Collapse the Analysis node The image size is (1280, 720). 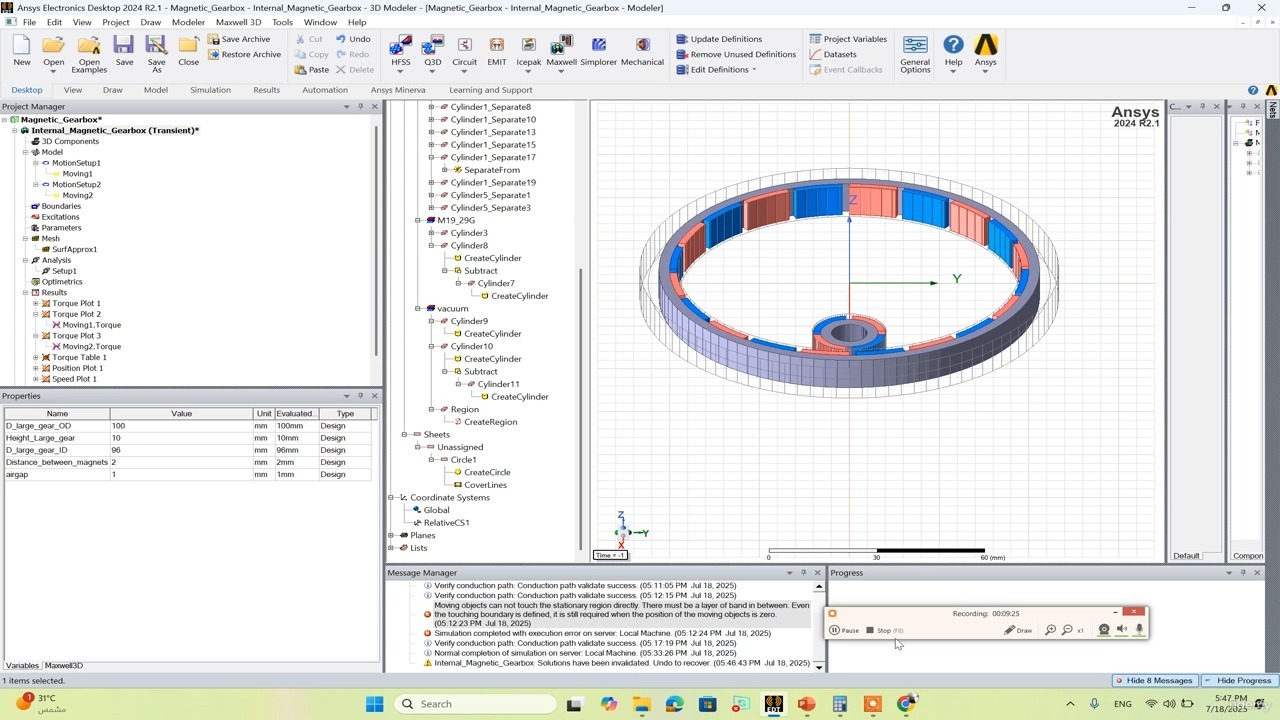pos(26,260)
